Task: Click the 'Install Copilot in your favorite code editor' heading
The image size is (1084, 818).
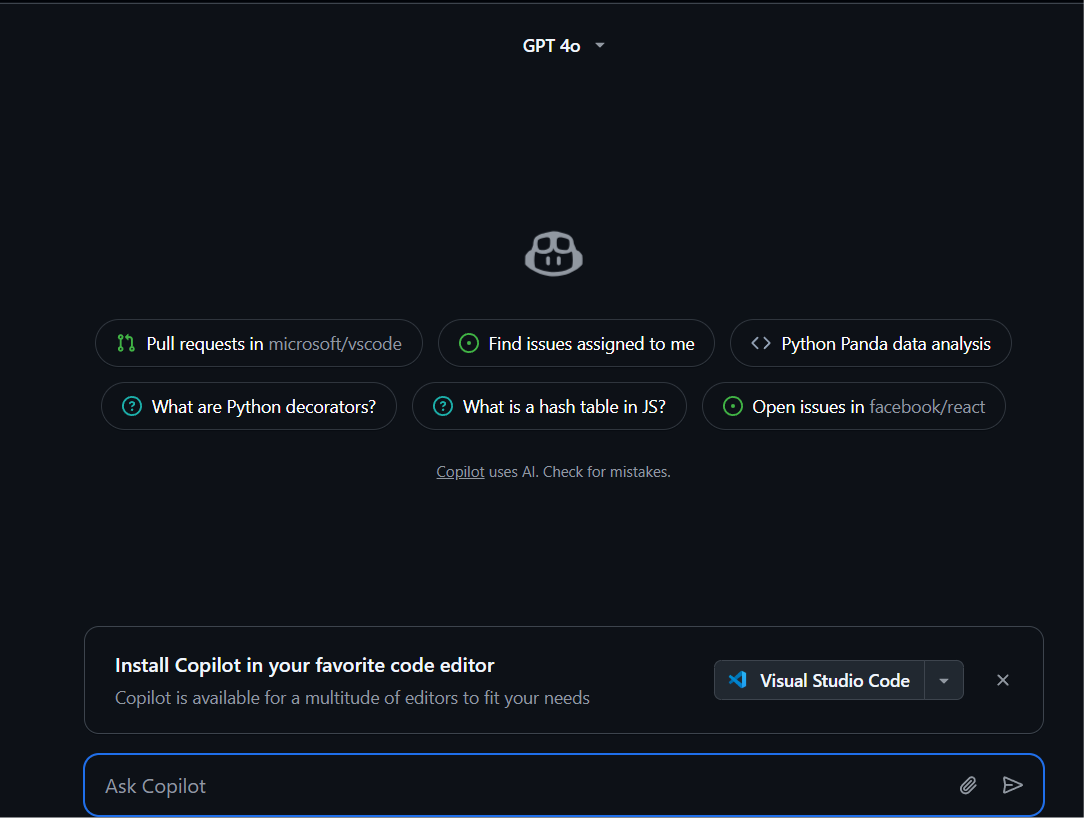Action: click(x=305, y=665)
